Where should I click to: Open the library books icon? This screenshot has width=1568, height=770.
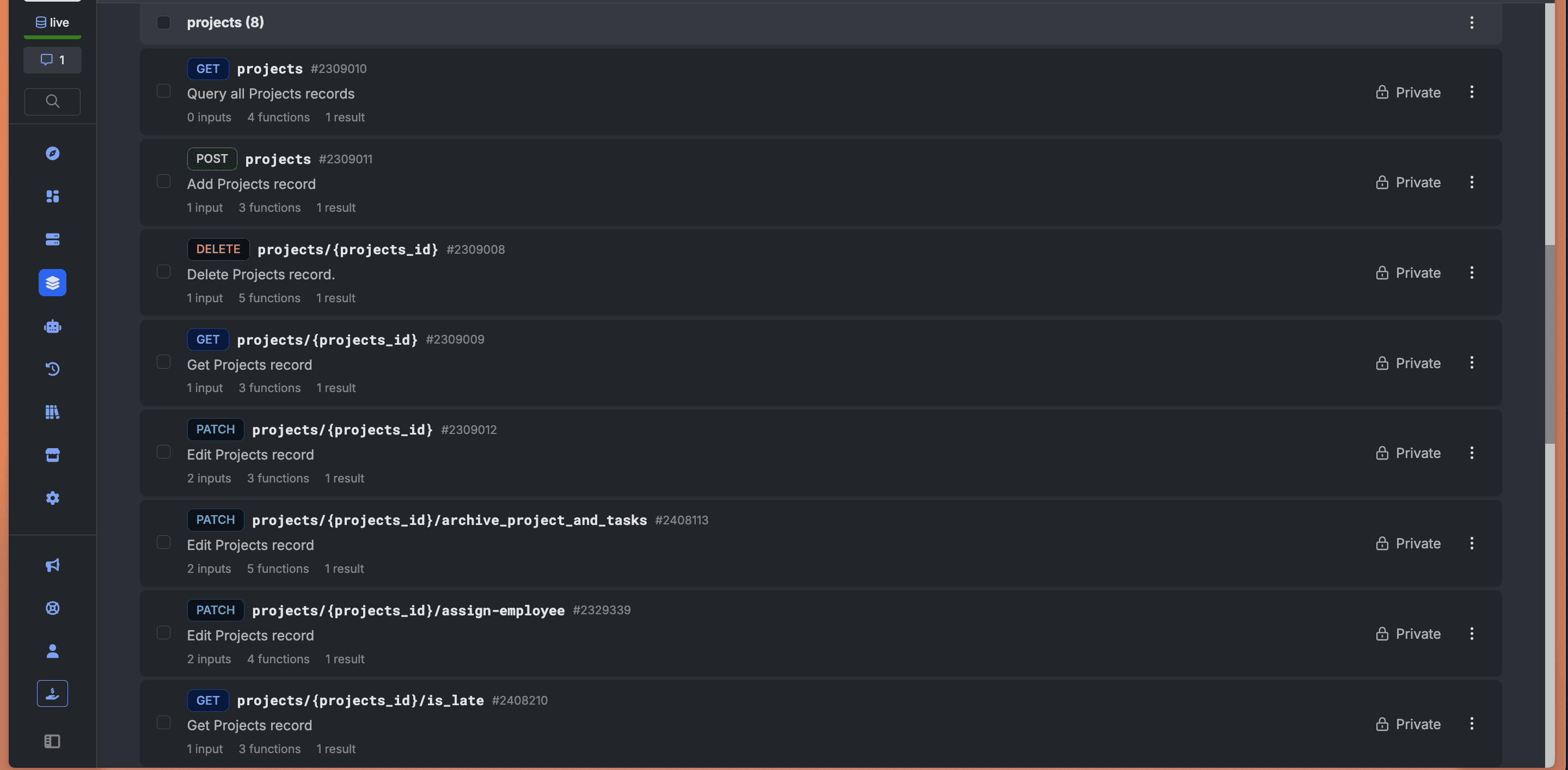(52, 412)
